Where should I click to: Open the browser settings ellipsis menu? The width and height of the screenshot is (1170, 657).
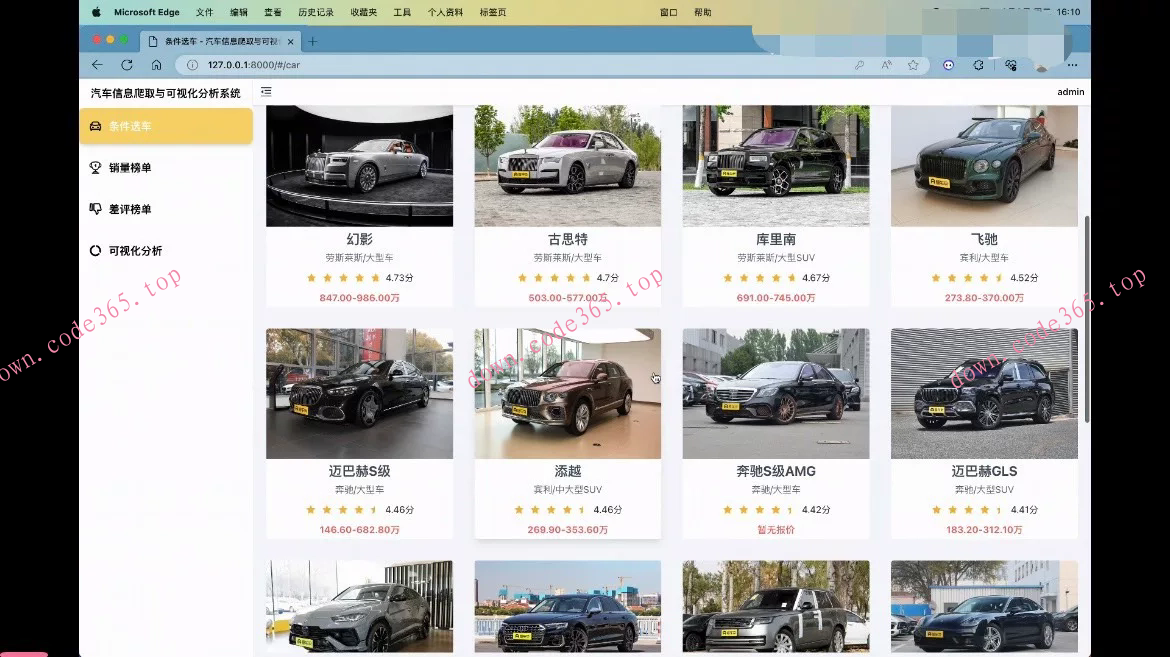click(x=1072, y=65)
